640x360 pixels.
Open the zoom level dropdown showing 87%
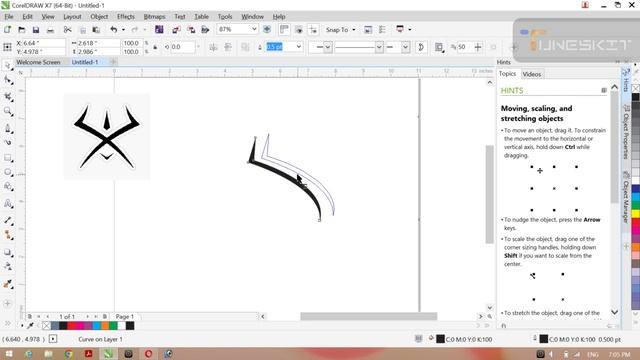(254, 29)
